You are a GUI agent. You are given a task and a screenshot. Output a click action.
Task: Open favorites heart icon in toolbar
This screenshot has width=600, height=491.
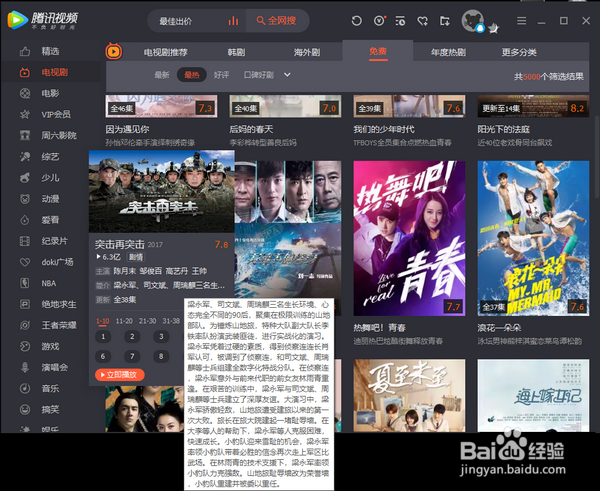tap(422, 21)
